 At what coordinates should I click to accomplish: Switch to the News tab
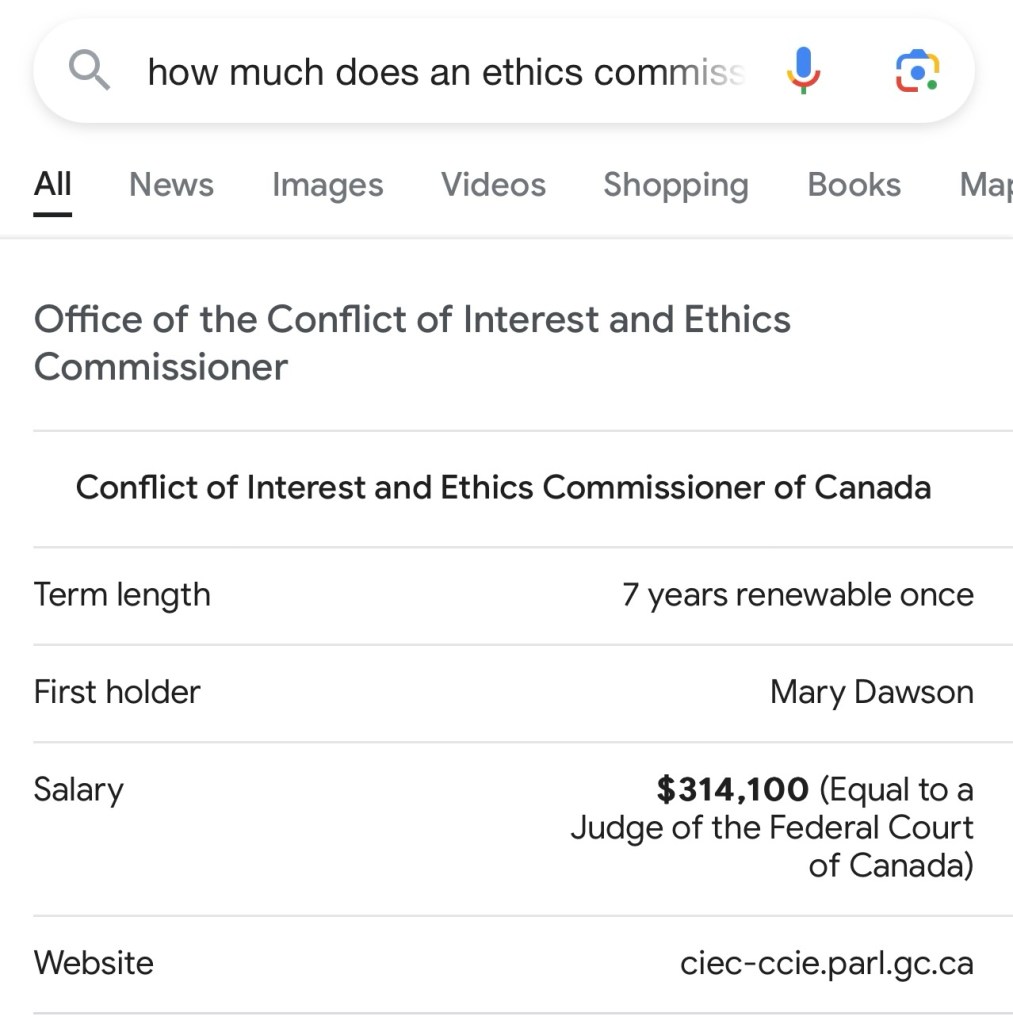(x=171, y=185)
